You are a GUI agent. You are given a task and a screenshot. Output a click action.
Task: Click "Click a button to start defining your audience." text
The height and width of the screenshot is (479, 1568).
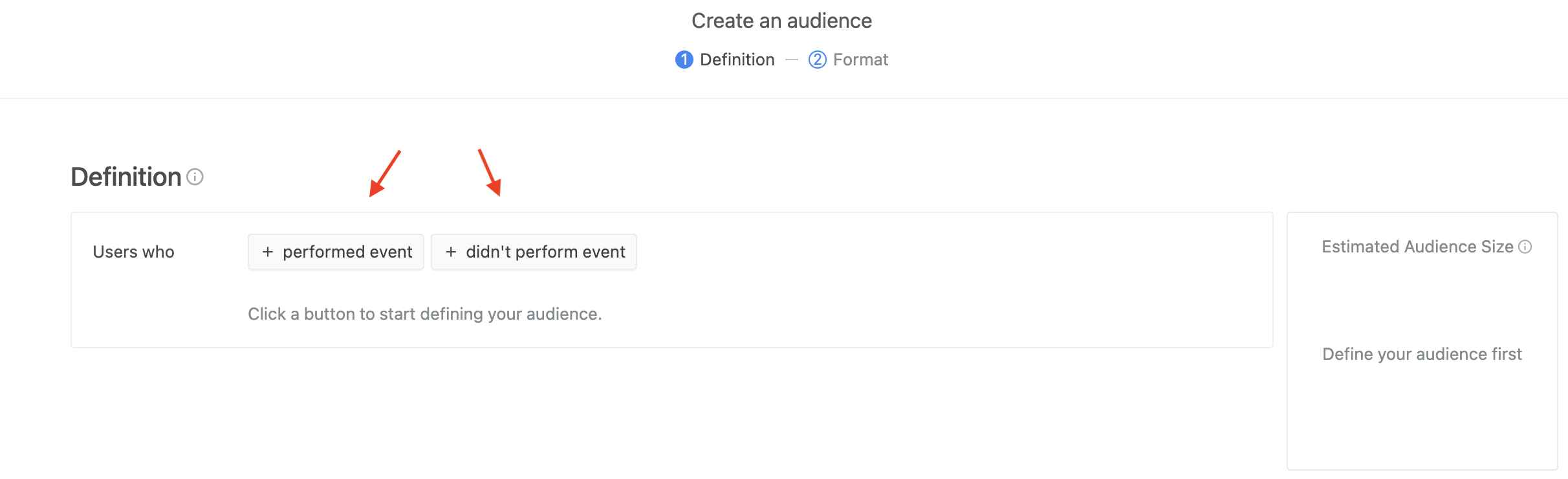[424, 314]
